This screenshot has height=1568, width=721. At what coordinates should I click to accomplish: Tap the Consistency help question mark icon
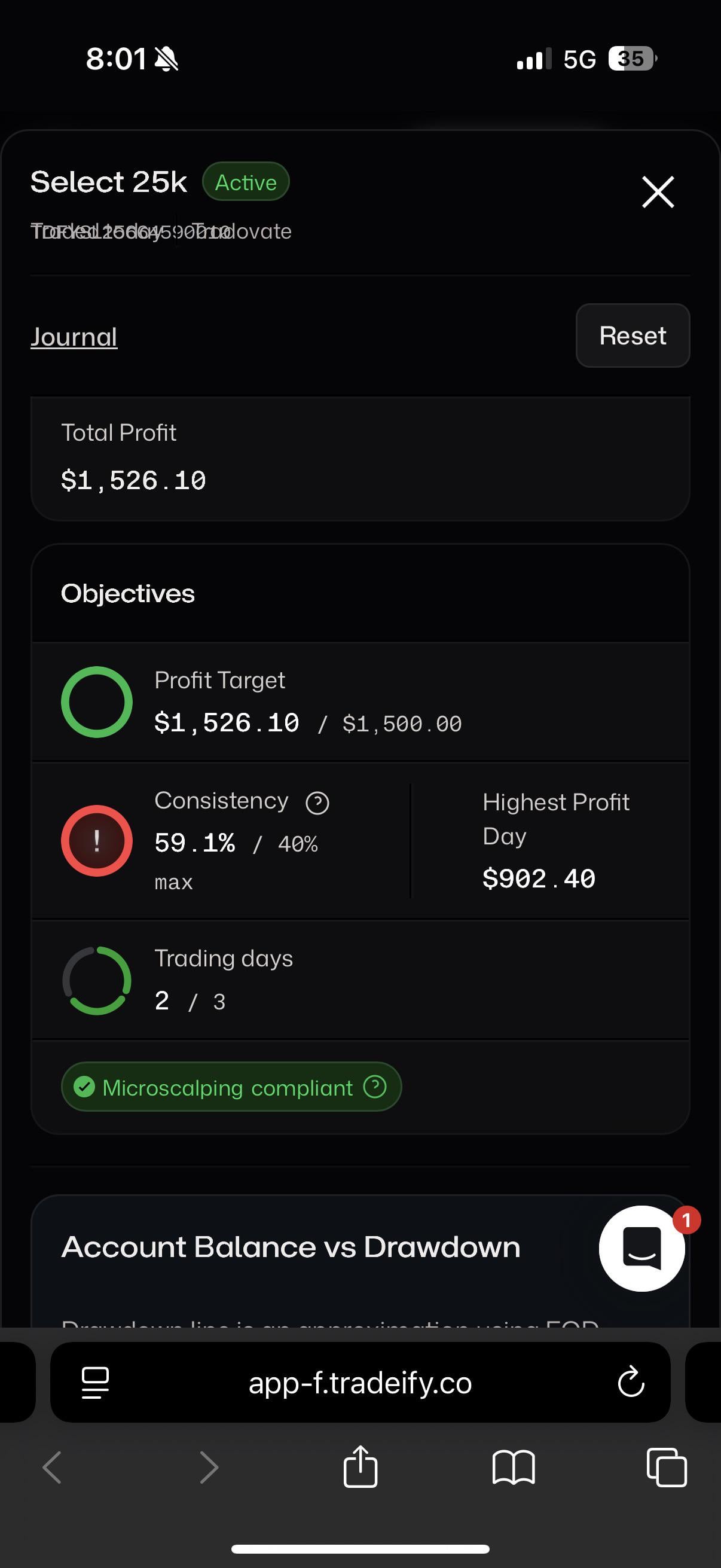pyautogui.click(x=317, y=803)
